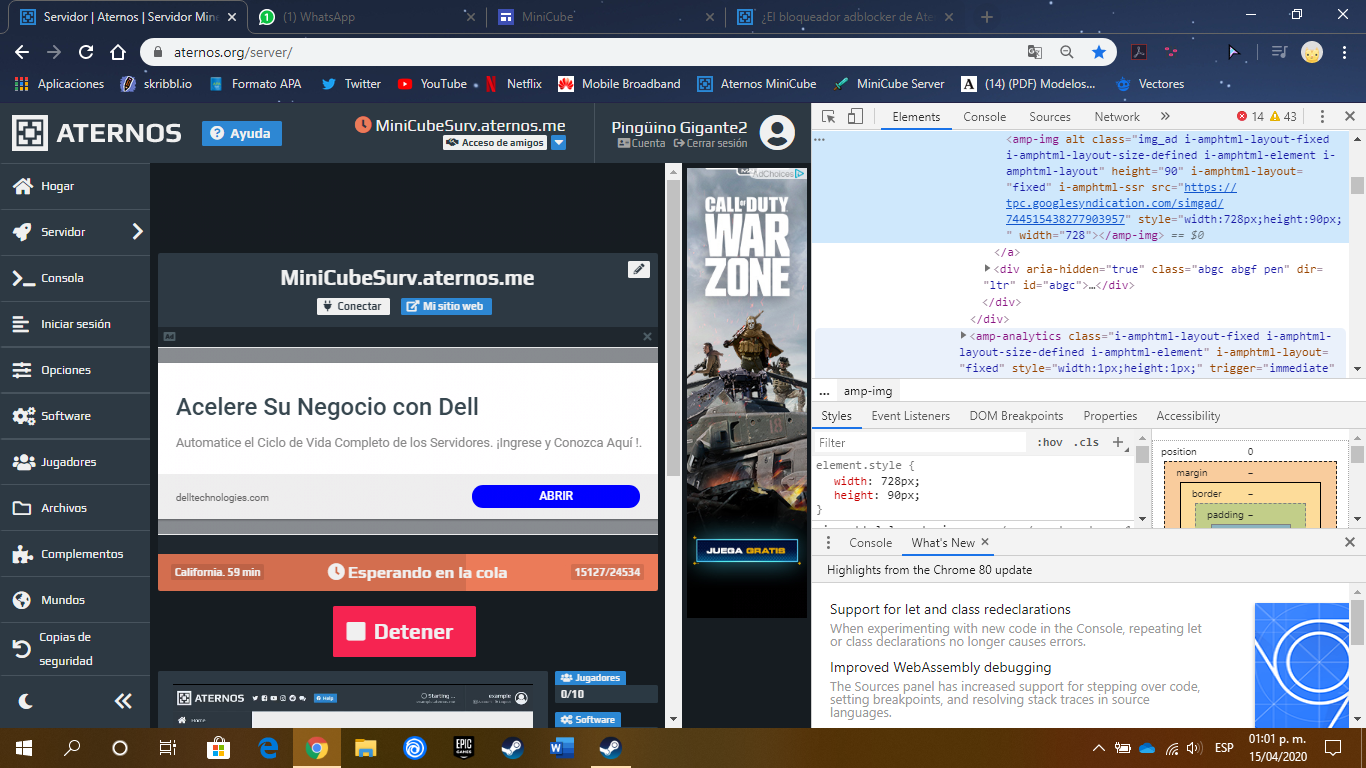This screenshot has width=1366, height=768.
Task: Expand the div with id abgc node
Action: [x=988, y=269]
